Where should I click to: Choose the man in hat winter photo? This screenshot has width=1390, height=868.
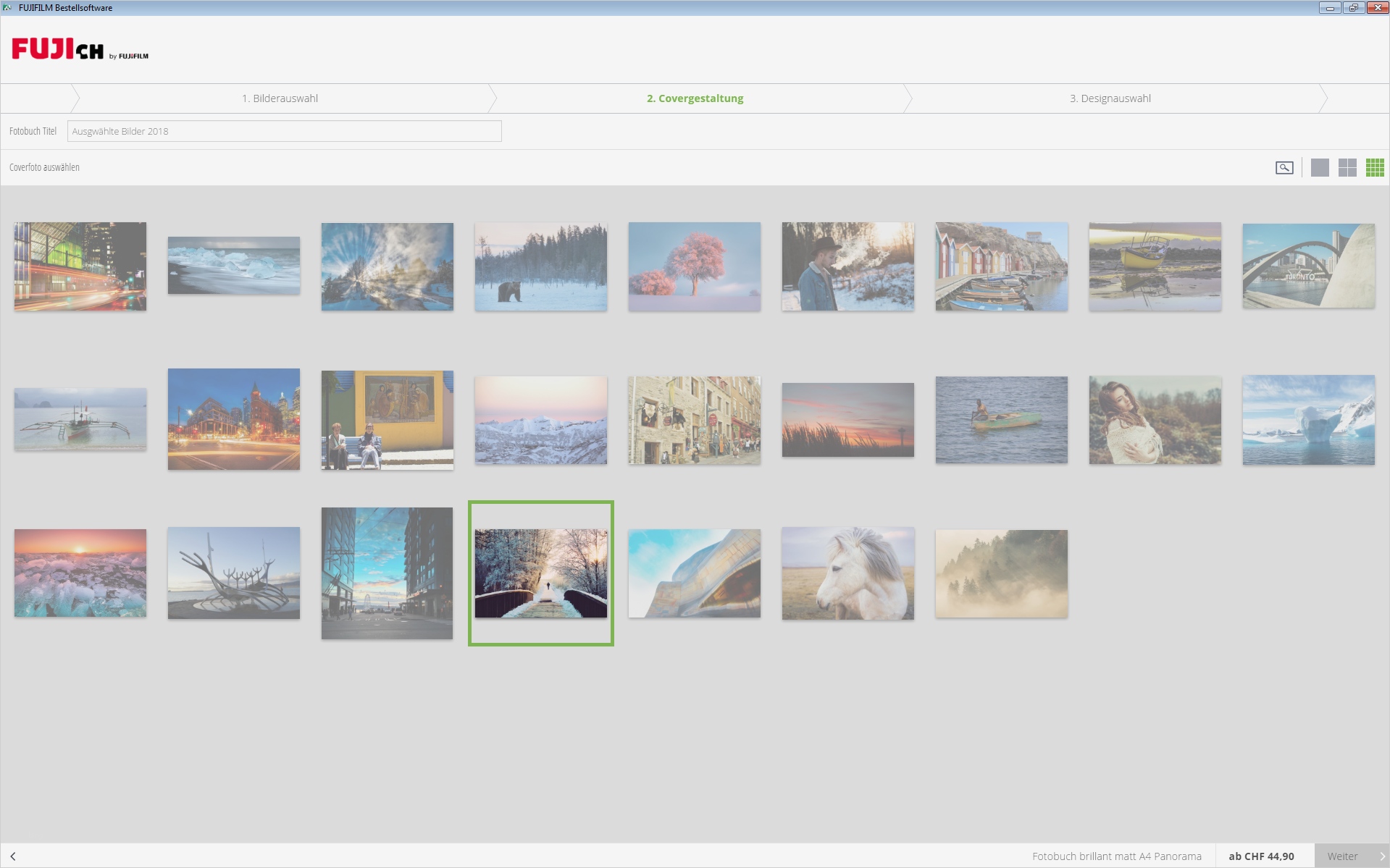click(848, 266)
